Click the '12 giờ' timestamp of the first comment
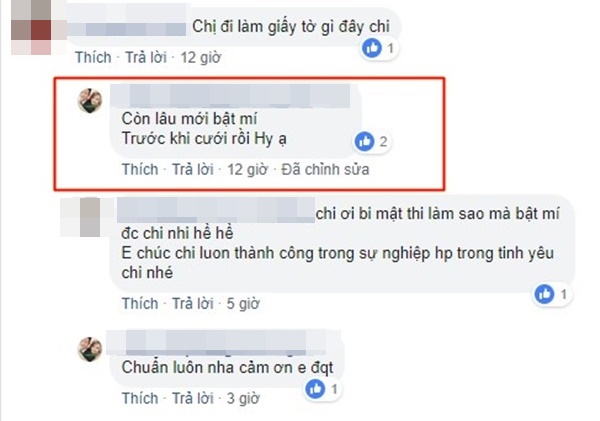 tap(201, 58)
